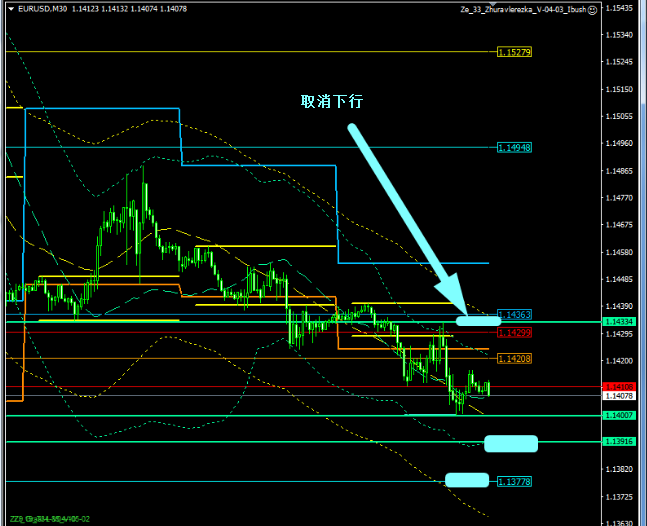647x526 pixels.
Task: Select the red 1.14299 price label
Action: point(514,332)
